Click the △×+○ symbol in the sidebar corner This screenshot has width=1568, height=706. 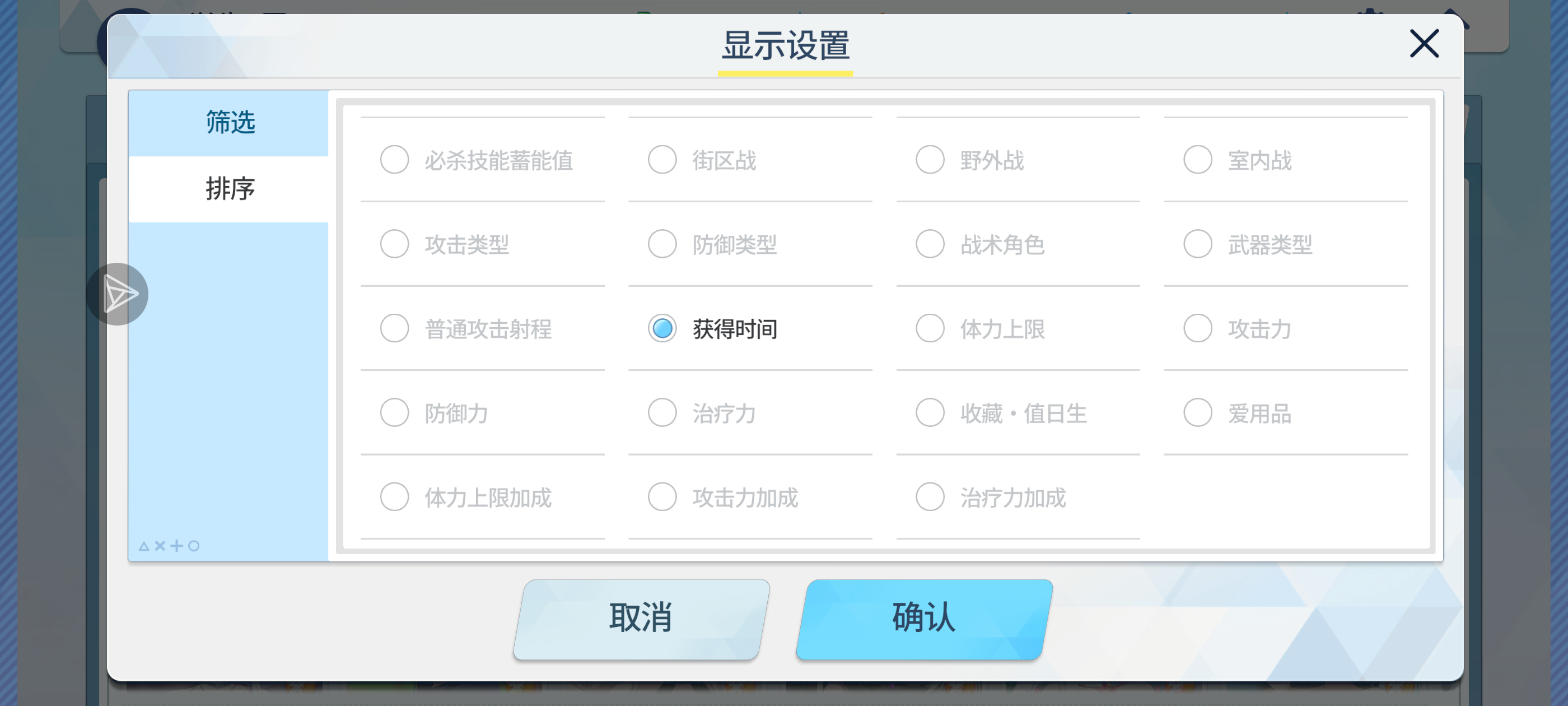[x=169, y=546]
